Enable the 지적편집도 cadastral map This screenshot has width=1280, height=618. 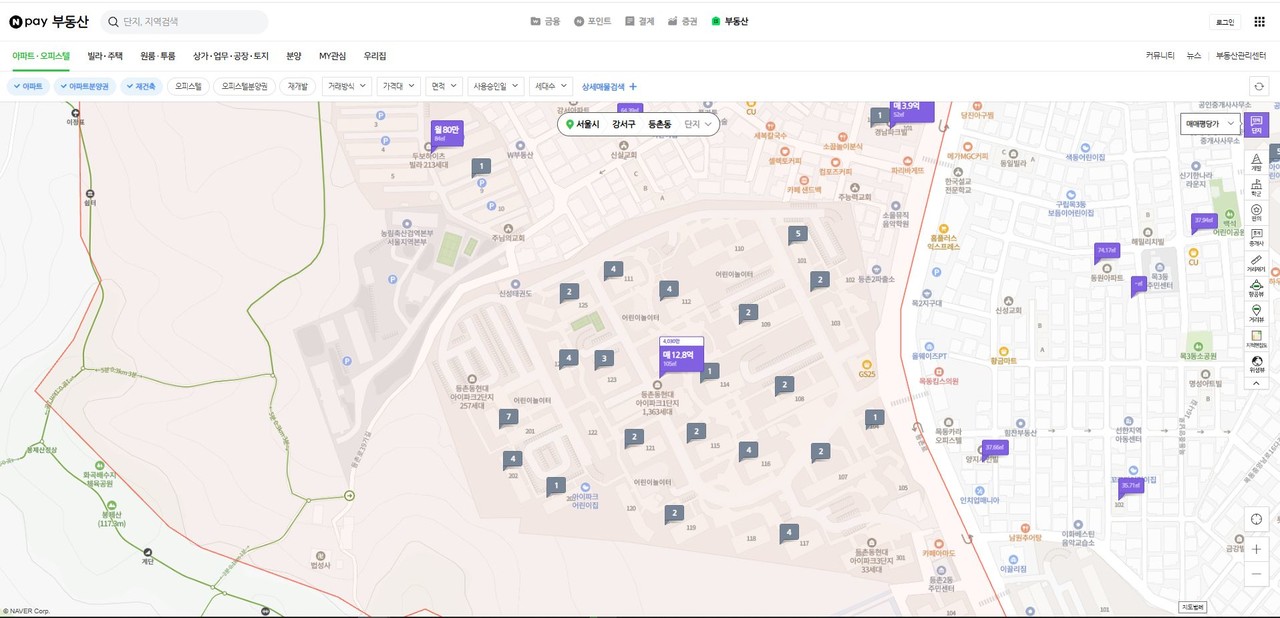(1257, 339)
